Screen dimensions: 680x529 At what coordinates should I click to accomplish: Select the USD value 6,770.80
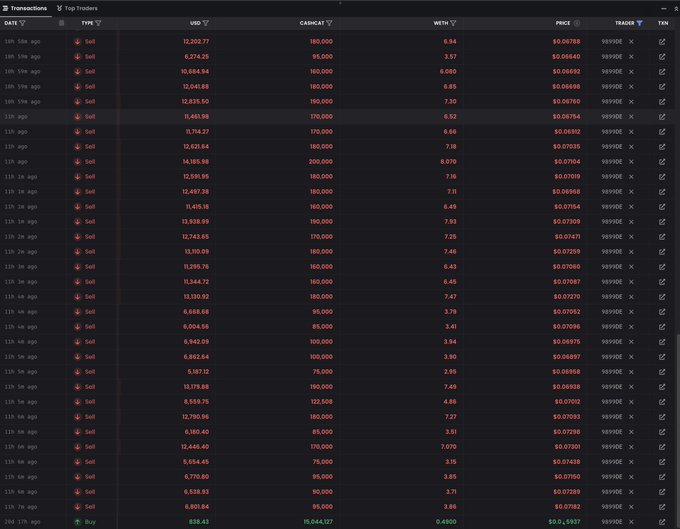pyautogui.click(x=196, y=477)
